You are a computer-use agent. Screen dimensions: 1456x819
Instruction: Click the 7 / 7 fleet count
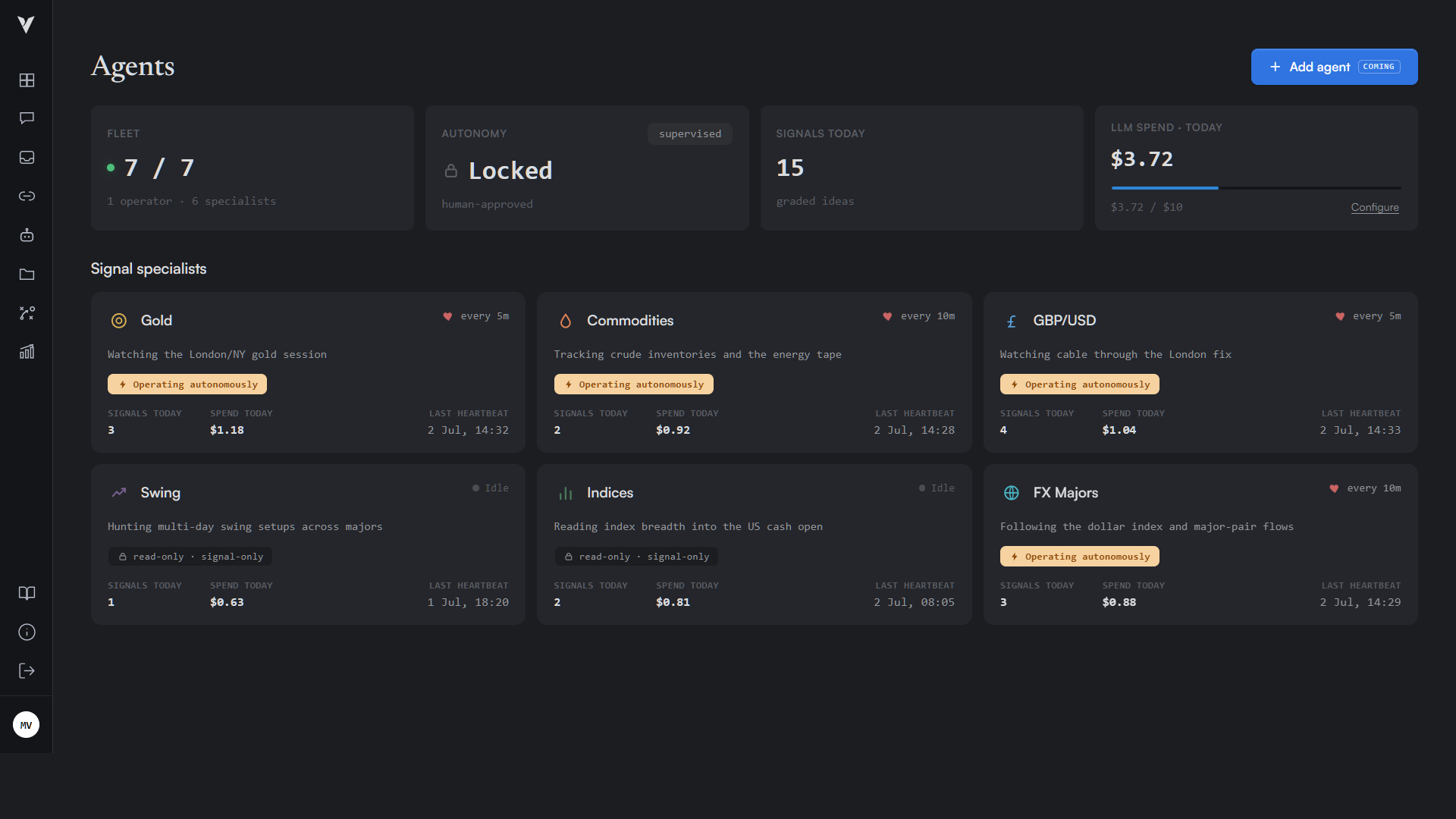158,168
